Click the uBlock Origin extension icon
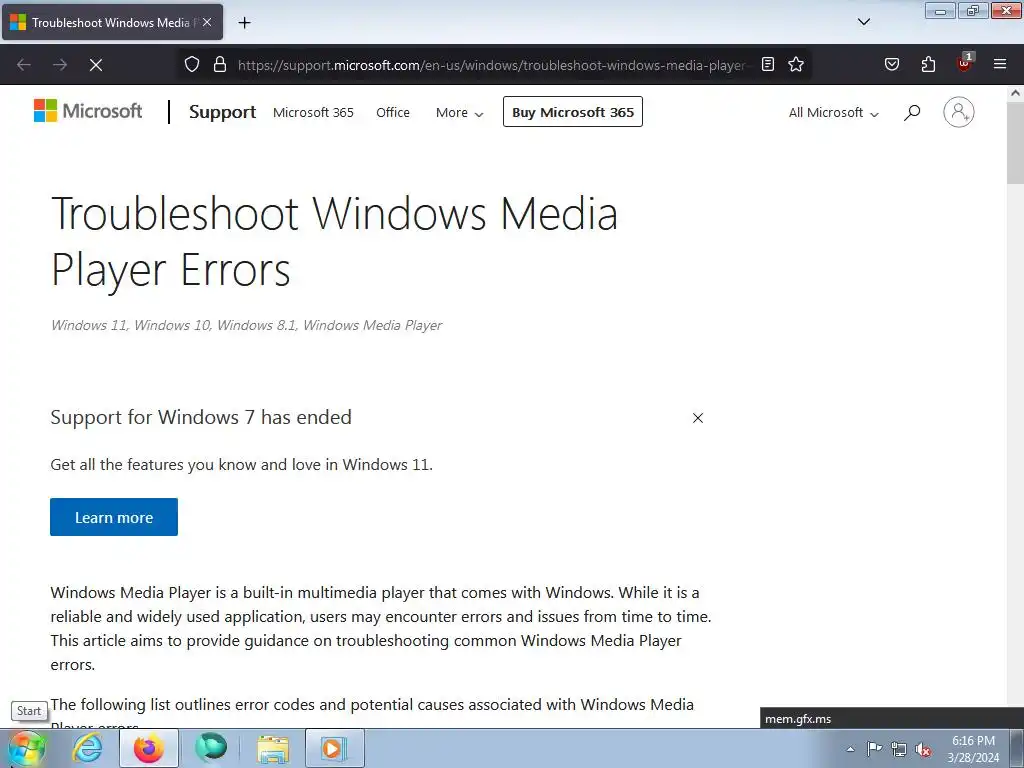 tap(965, 63)
